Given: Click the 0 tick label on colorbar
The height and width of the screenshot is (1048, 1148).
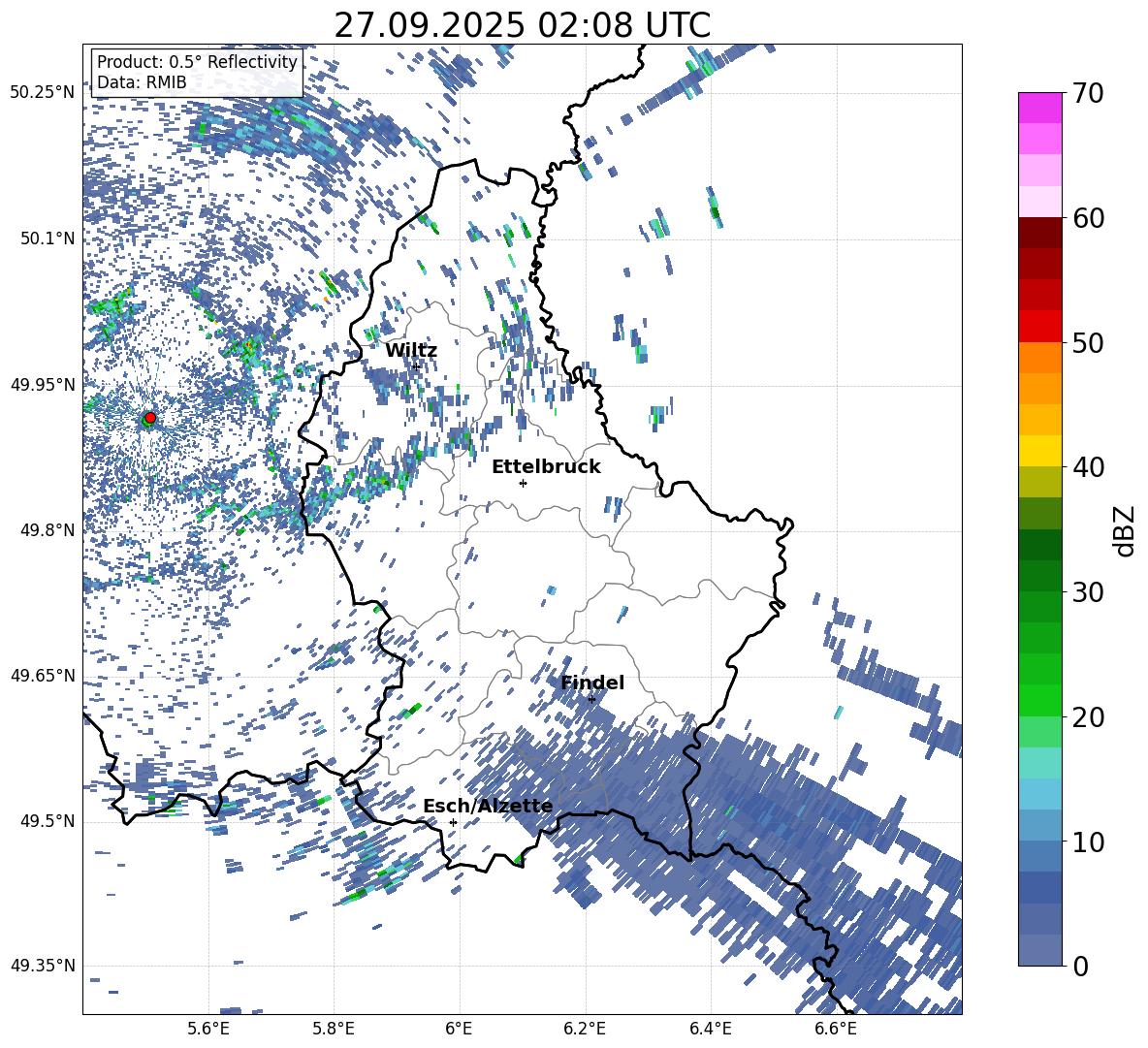Looking at the screenshot, I should click(1081, 966).
